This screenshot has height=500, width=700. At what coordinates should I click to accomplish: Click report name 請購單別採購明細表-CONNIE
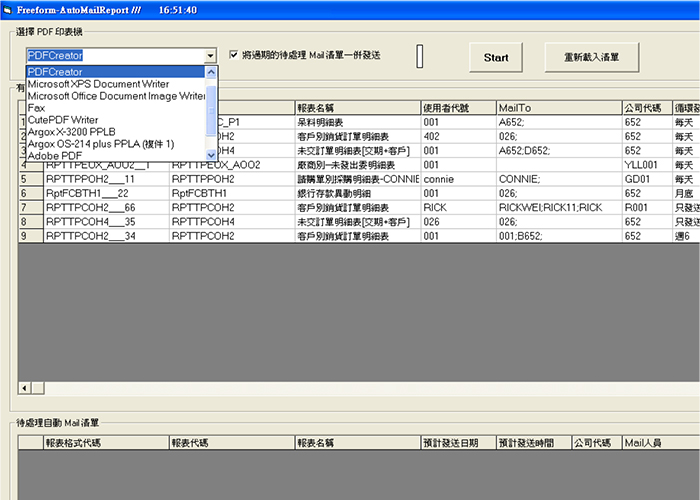(358, 179)
